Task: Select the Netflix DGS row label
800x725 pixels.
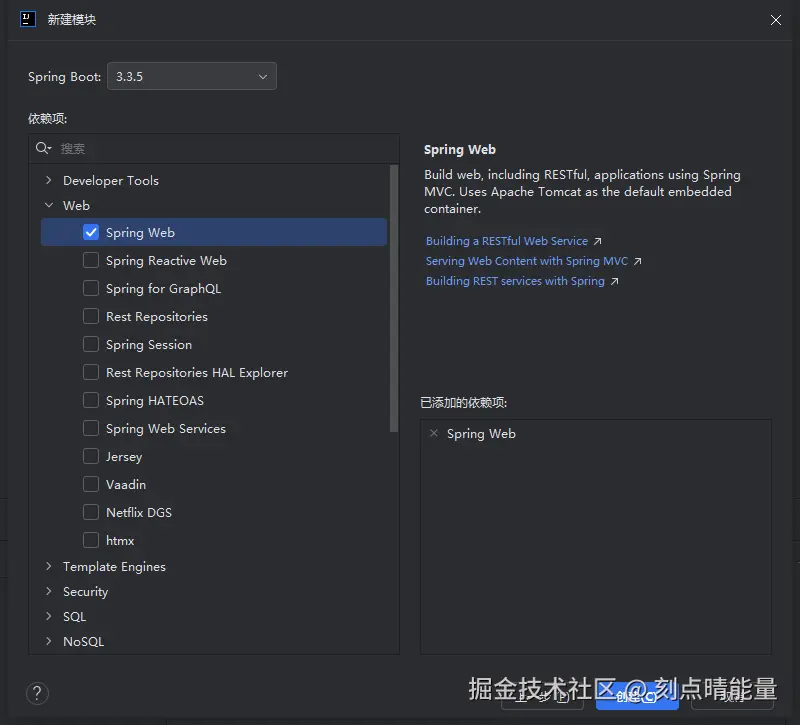Action: [x=139, y=513]
